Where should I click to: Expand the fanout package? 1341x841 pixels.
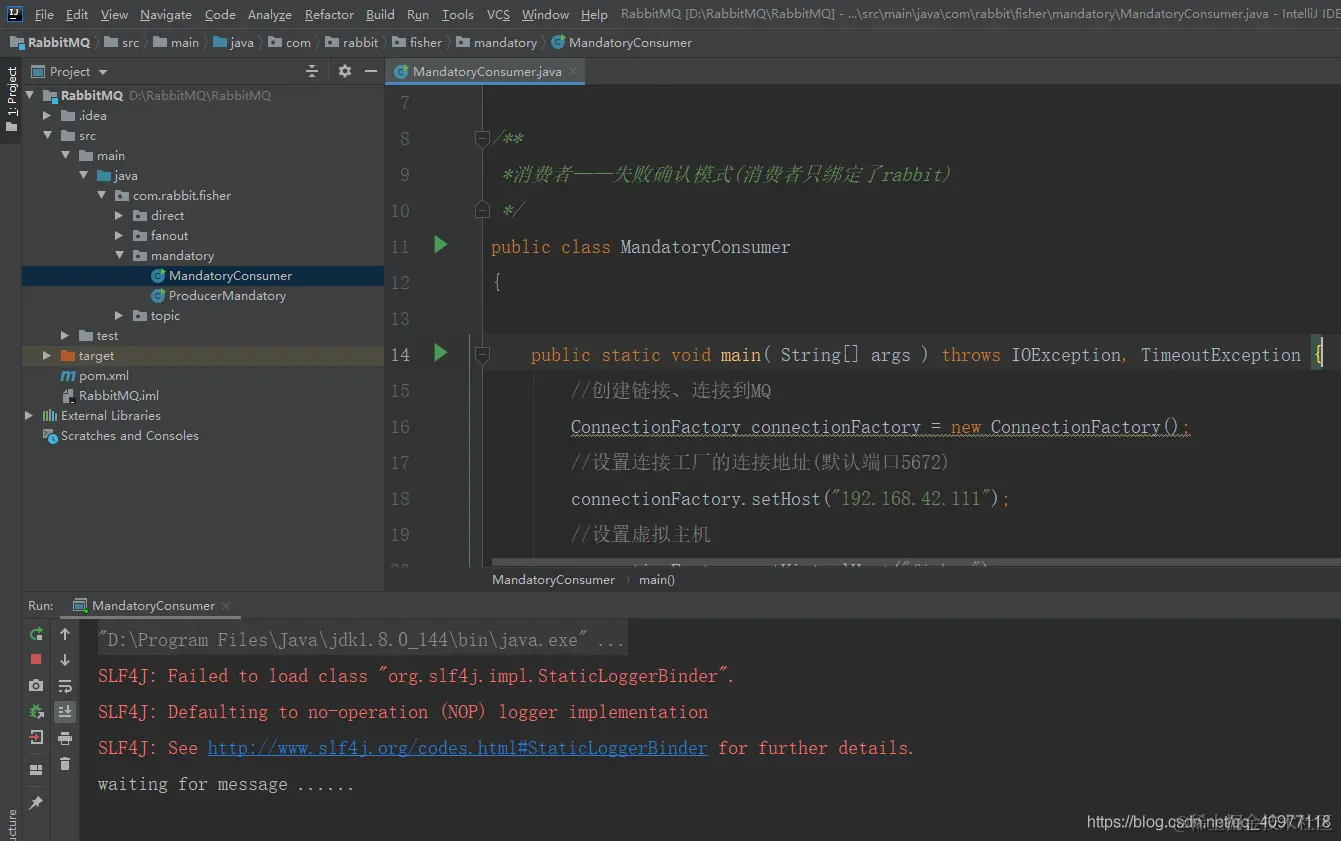click(x=119, y=236)
